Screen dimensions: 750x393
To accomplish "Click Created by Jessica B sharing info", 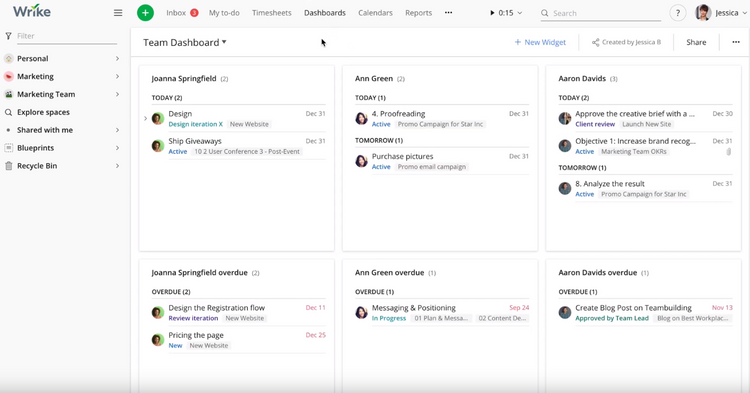I will click(x=626, y=42).
